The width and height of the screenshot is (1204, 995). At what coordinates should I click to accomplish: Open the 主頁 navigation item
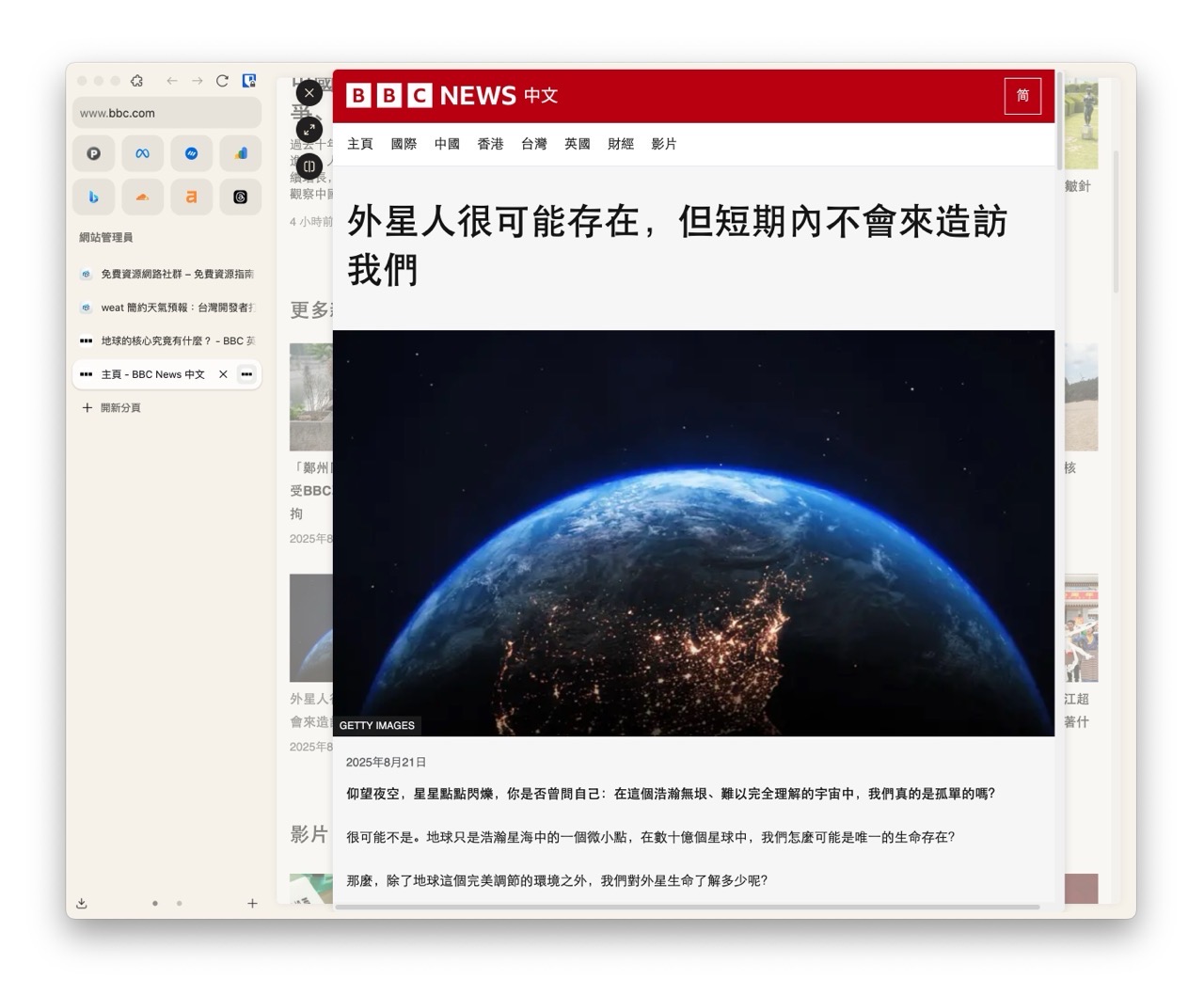[360, 144]
